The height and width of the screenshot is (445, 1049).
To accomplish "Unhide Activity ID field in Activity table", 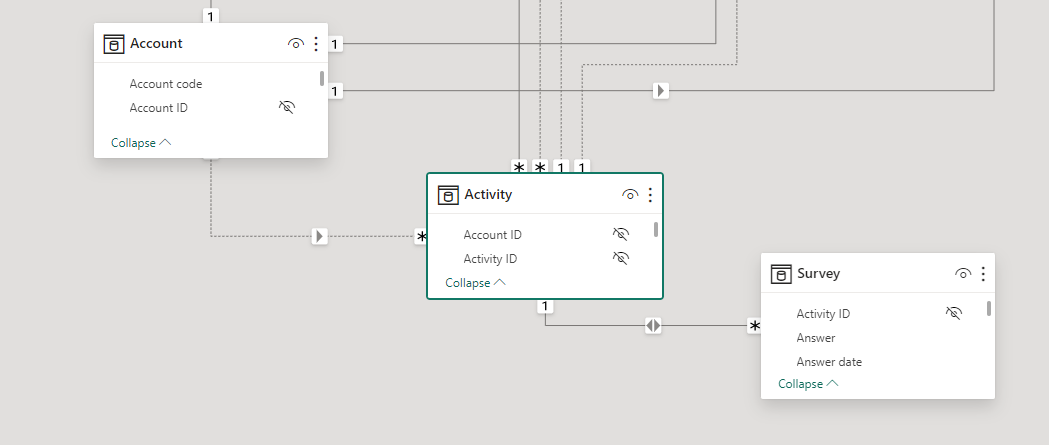I will click(x=621, y=258).
